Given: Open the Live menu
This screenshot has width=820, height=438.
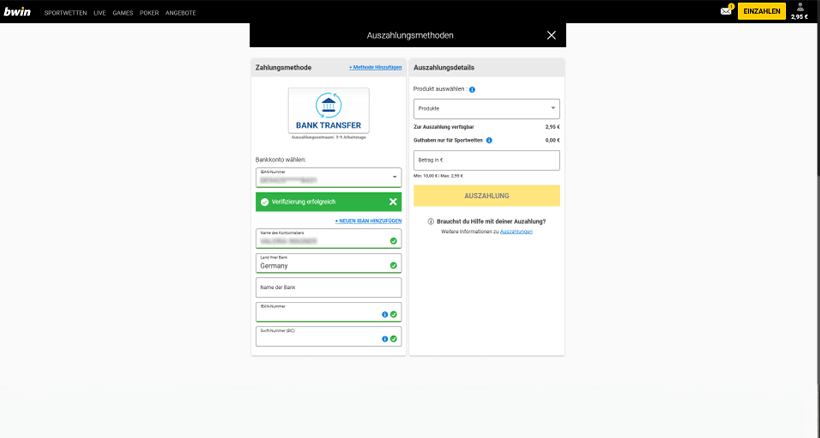Looking at the screenshot, I should tap(99, 13).
